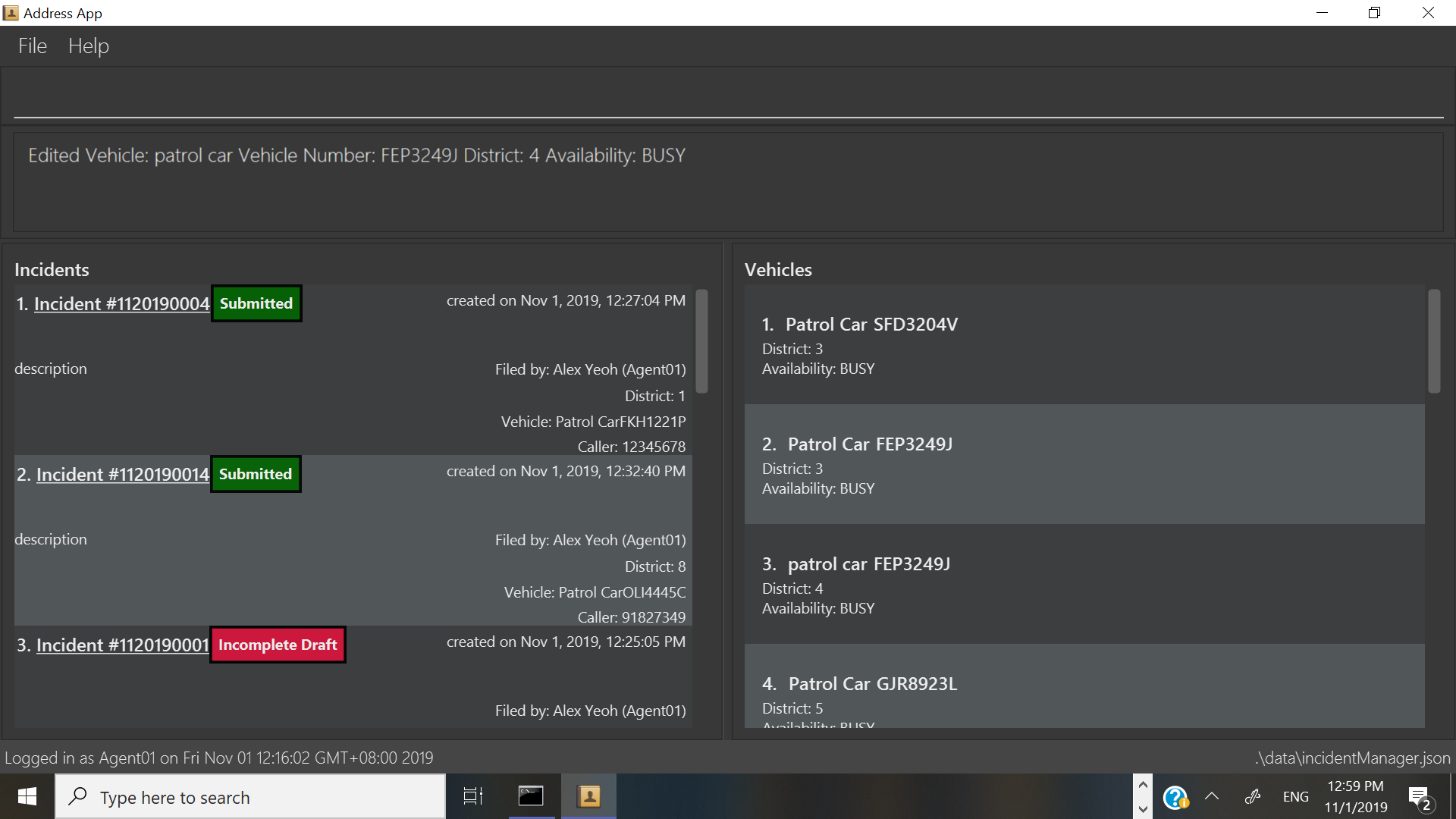Open Incident #1120190014 link

(x=122, y=475)
